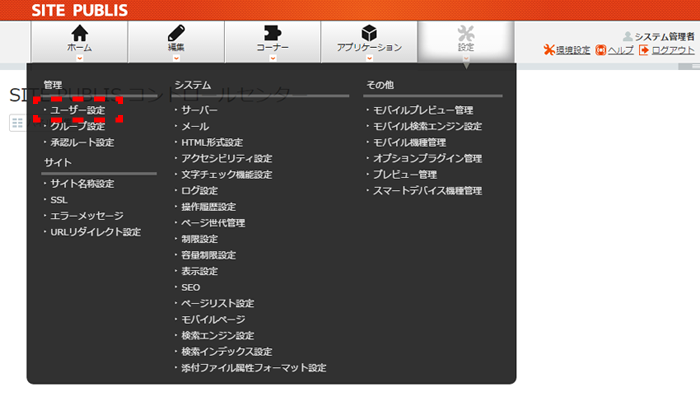
Task: Select 操作履歴設定
Action: pyautogui.click(x=208, y=207)
